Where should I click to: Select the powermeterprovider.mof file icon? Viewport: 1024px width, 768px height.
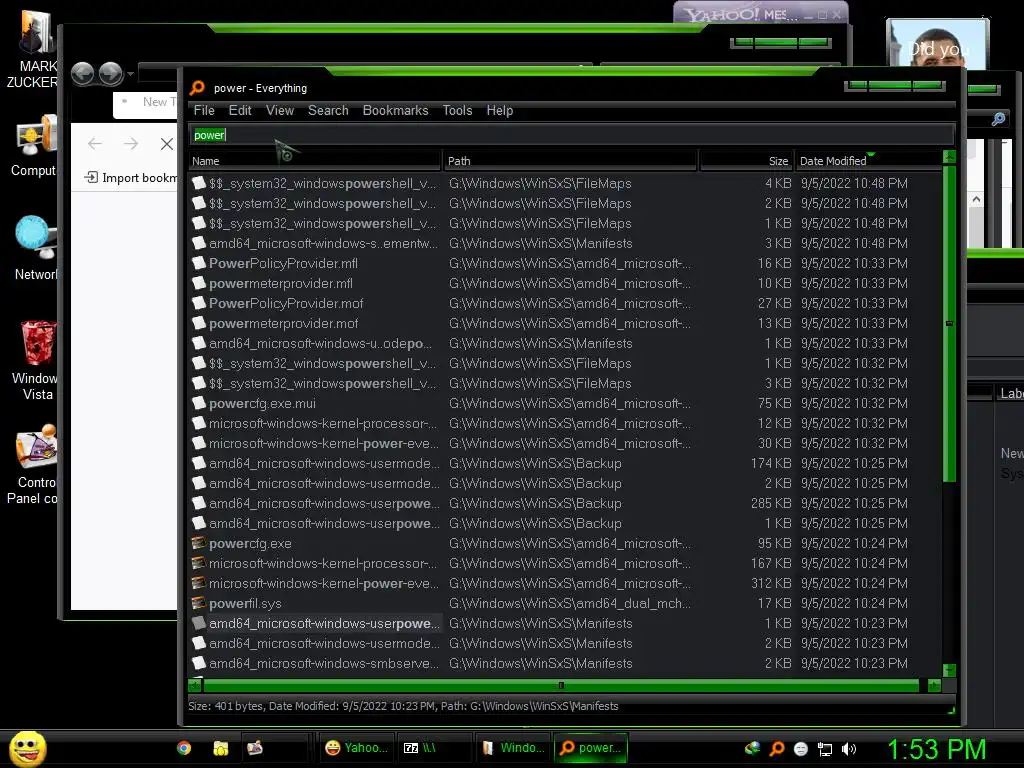[x=199, y=323]
